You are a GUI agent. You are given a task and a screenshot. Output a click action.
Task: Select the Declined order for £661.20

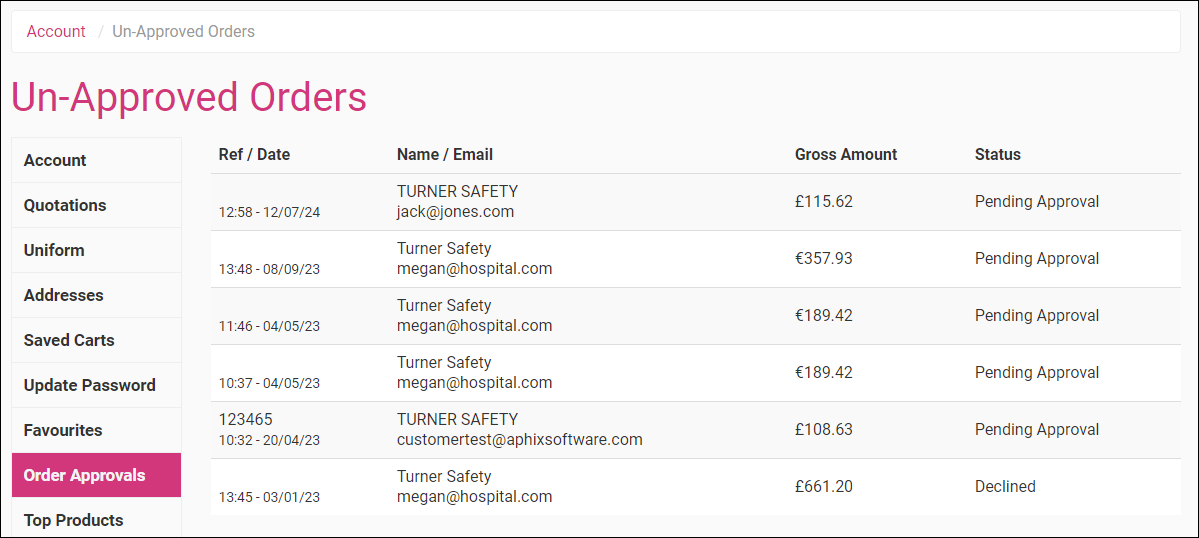pos(1005,487)
